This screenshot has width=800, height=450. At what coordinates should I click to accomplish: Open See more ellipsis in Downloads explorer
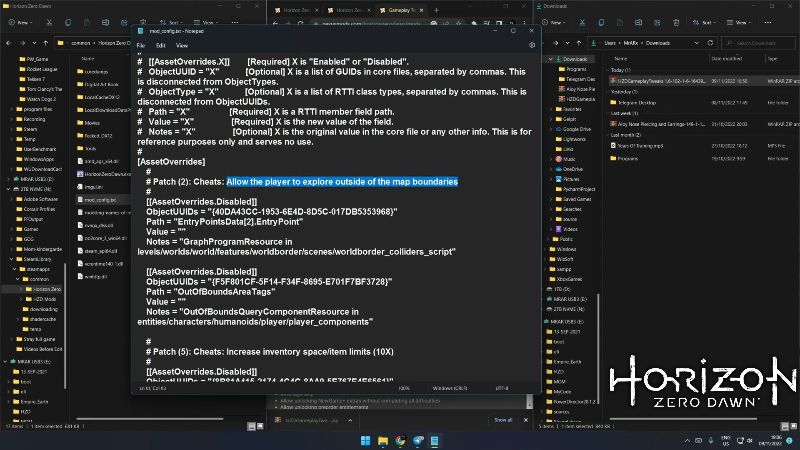tap(768, 22)
